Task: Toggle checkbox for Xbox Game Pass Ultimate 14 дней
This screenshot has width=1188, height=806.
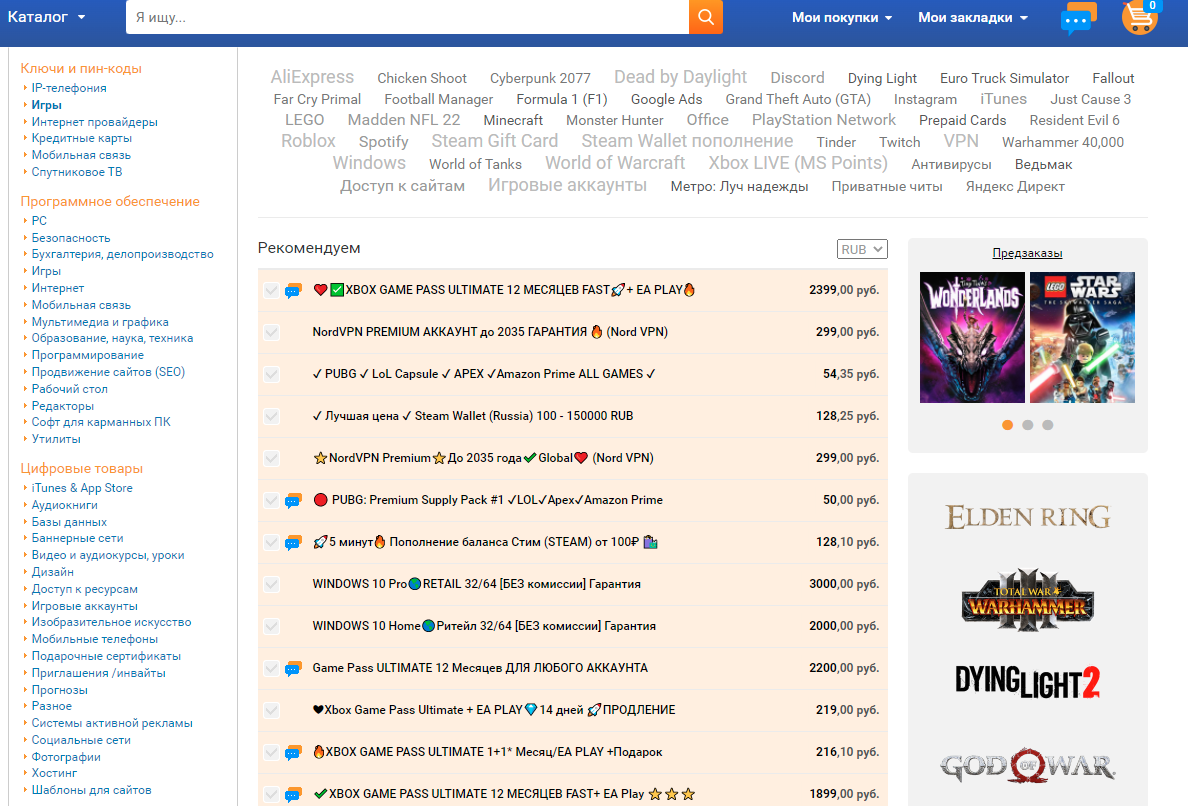Action: pos(271,711)
